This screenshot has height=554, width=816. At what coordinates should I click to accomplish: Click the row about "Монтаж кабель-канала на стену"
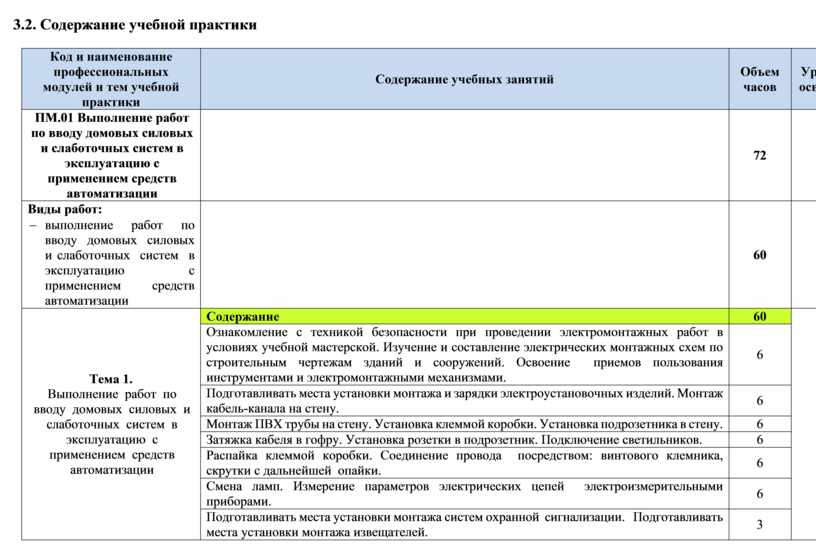pos(464,401)
